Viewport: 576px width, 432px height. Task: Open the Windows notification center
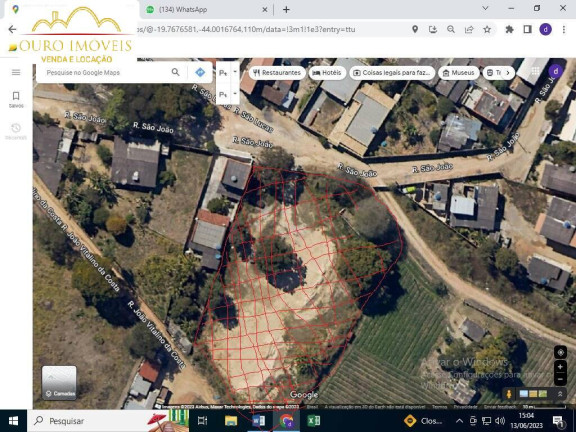tap(558, 421)
